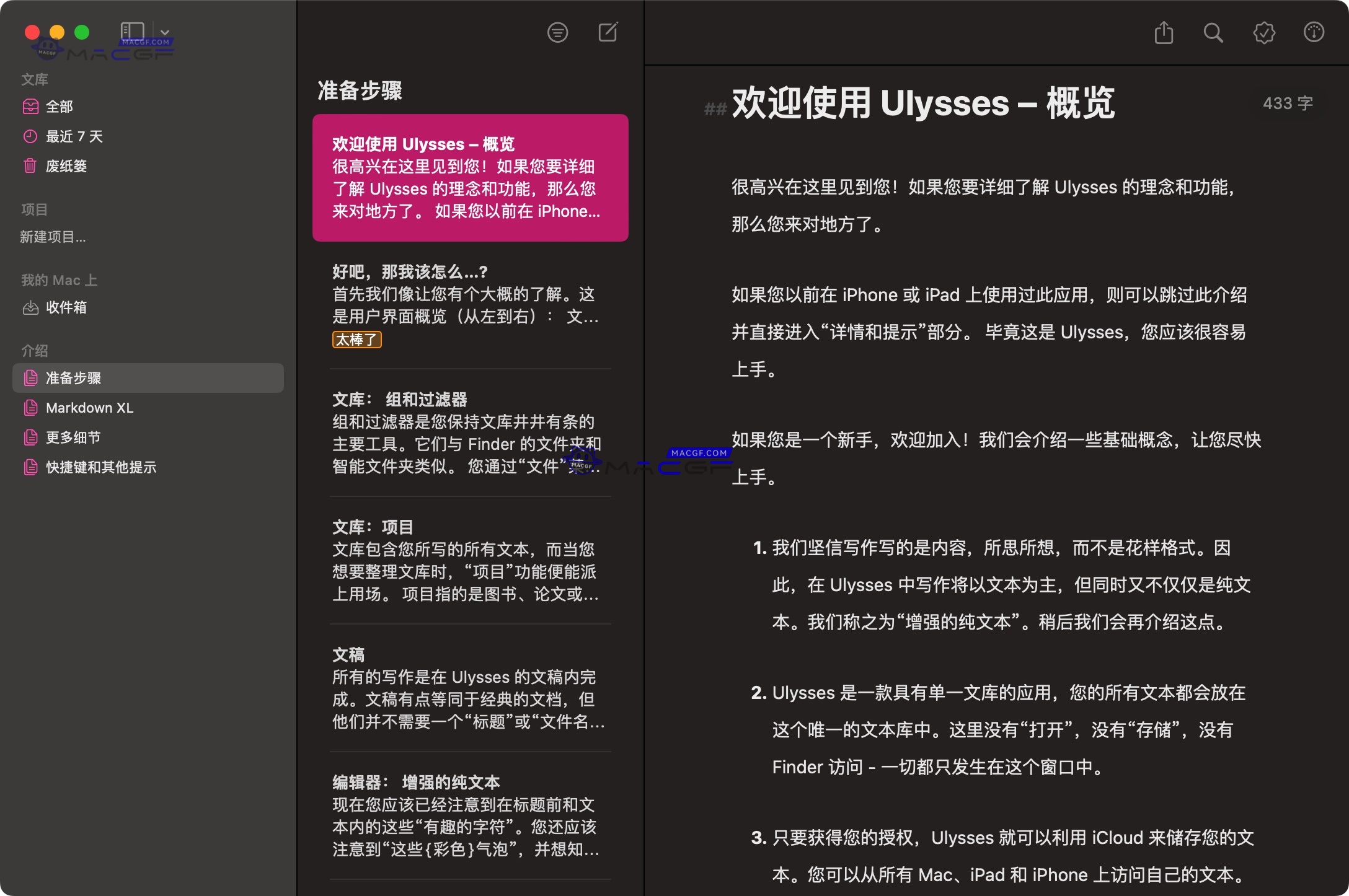Viewport: 1349px width, 896px height.
Task: Select the 收件箱 inbox icon
Action: 30,307
